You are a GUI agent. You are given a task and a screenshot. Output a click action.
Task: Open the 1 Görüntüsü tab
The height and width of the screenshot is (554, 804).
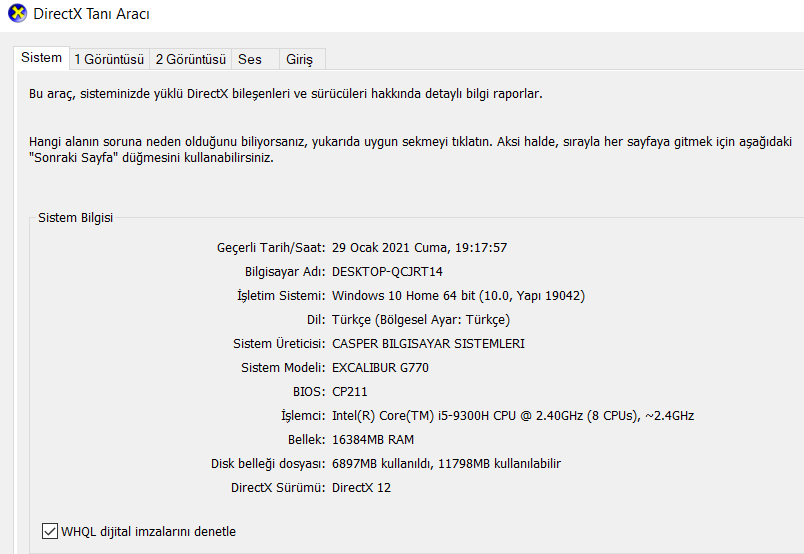(109, 60)
